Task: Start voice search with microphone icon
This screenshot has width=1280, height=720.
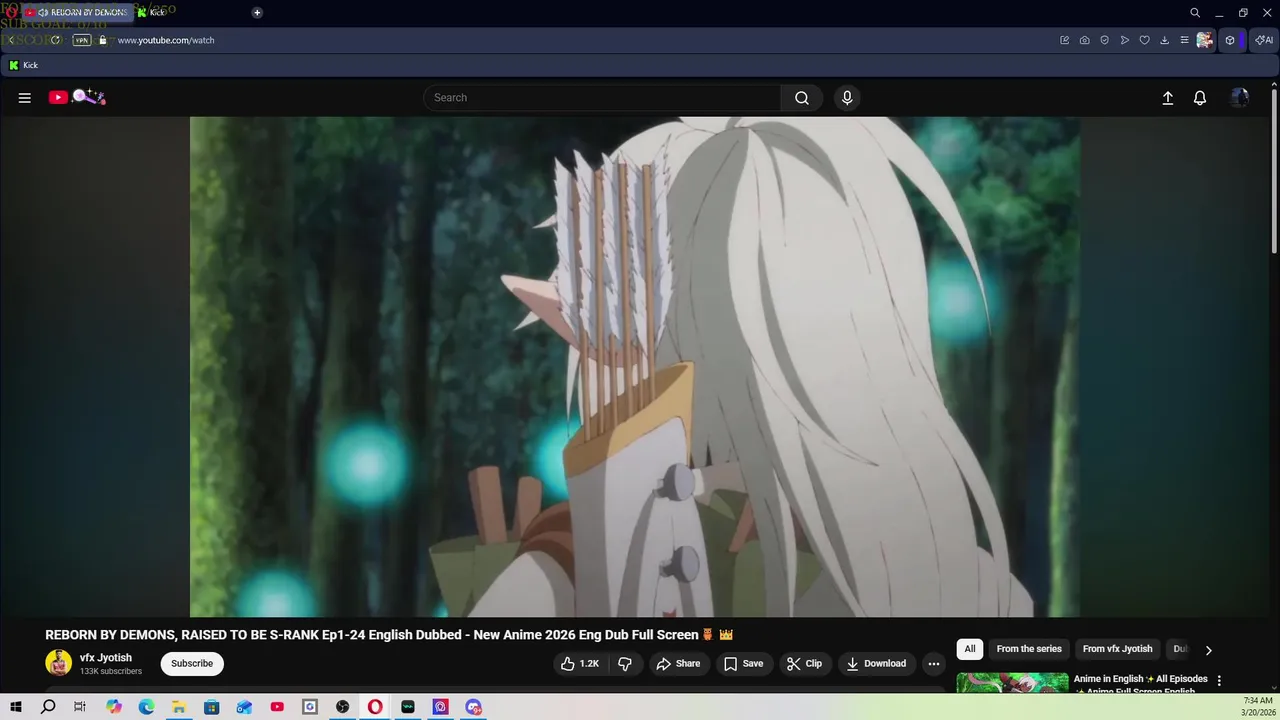Action: click(x=847, y=98)
